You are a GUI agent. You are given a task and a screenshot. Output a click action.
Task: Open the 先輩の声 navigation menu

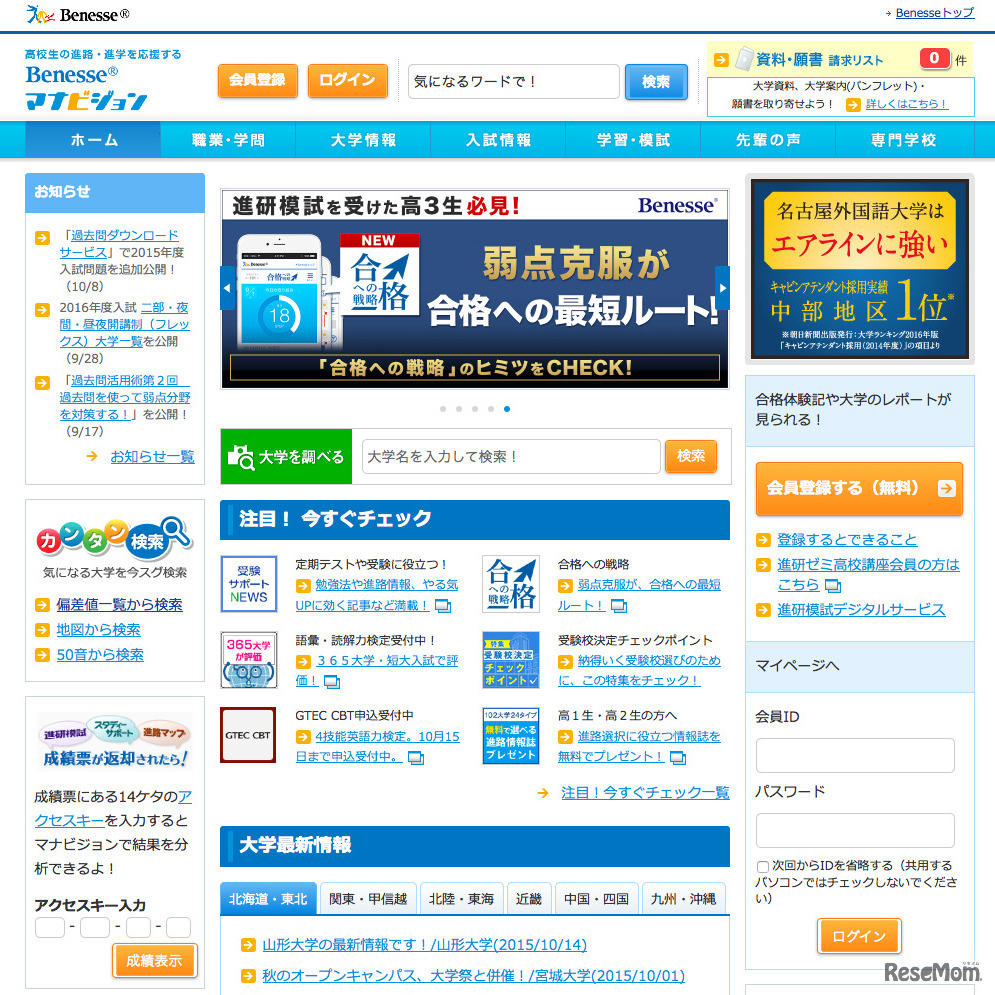coord(768,140)
